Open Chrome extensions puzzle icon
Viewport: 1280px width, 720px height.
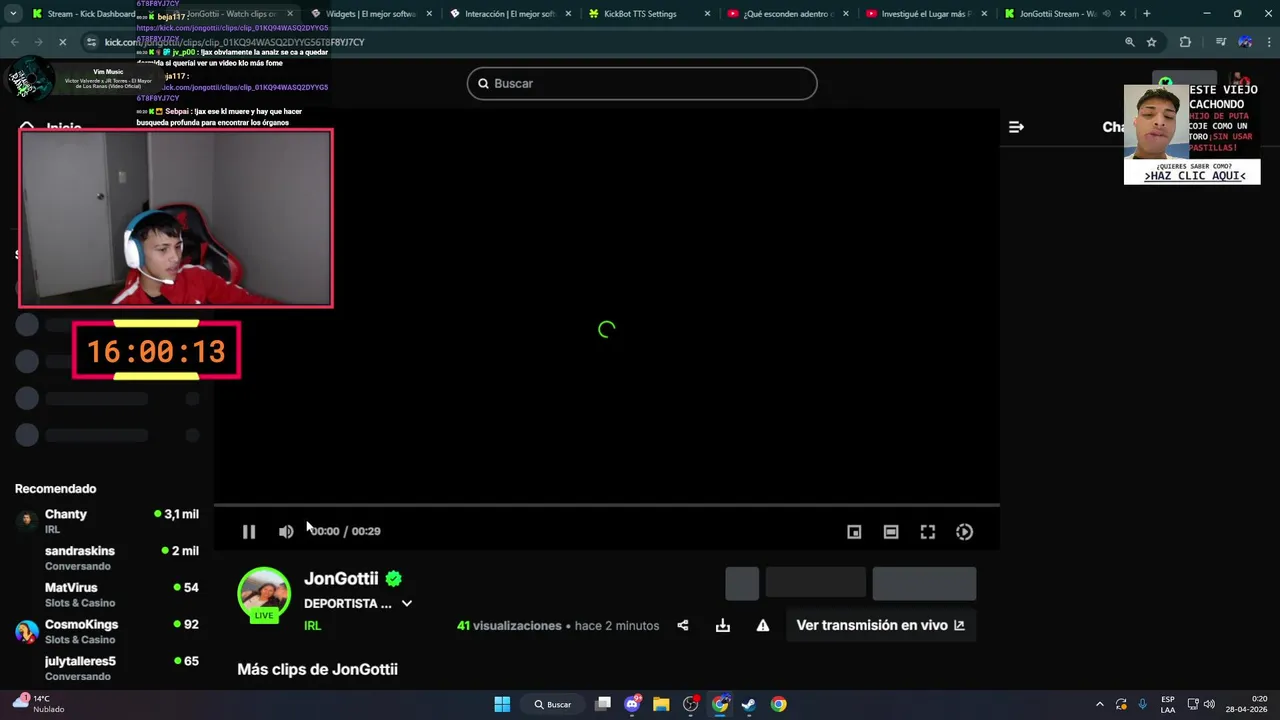click(x=1185, y=42)
